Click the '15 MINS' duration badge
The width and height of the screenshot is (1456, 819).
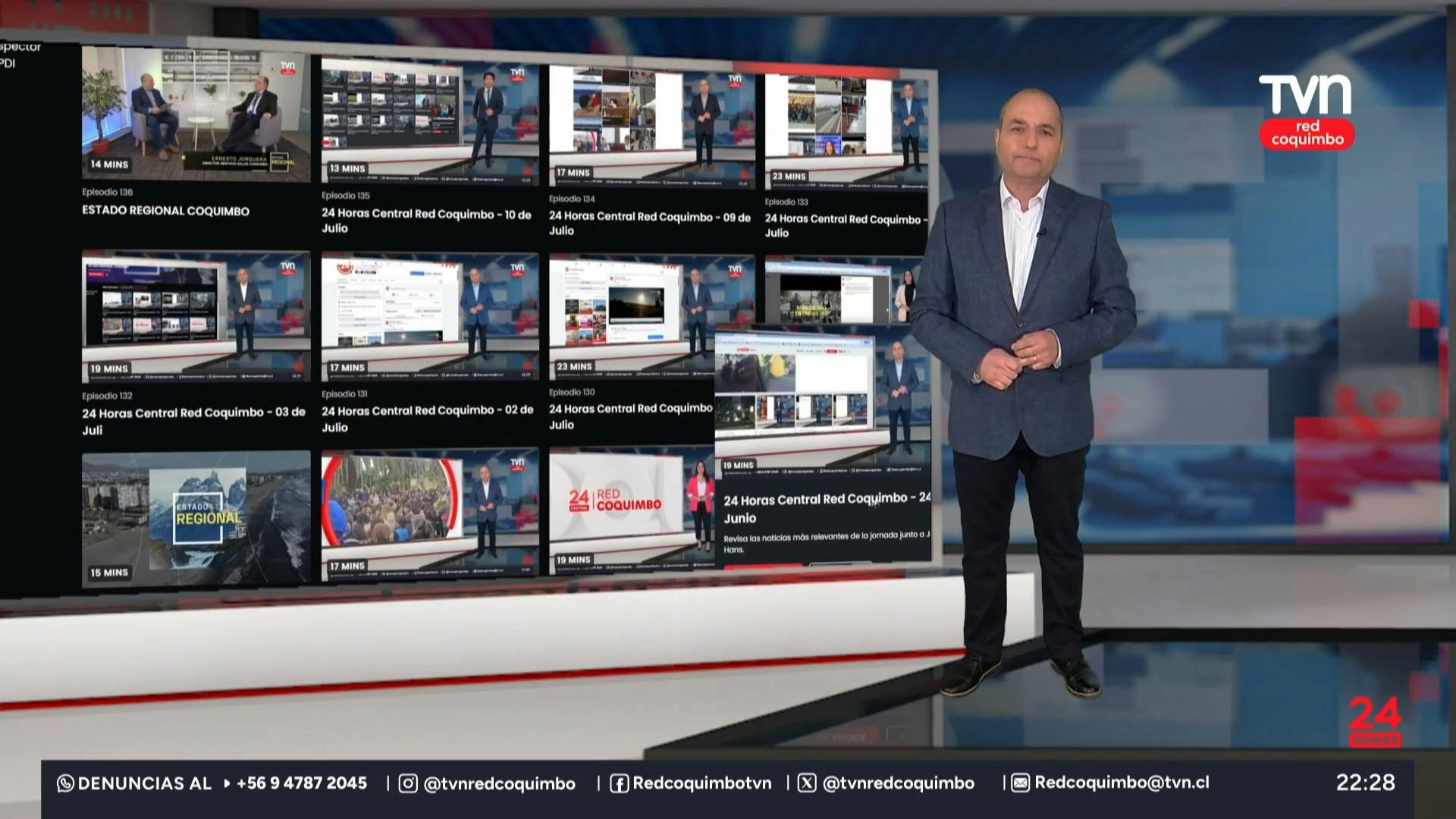(109, 573)
